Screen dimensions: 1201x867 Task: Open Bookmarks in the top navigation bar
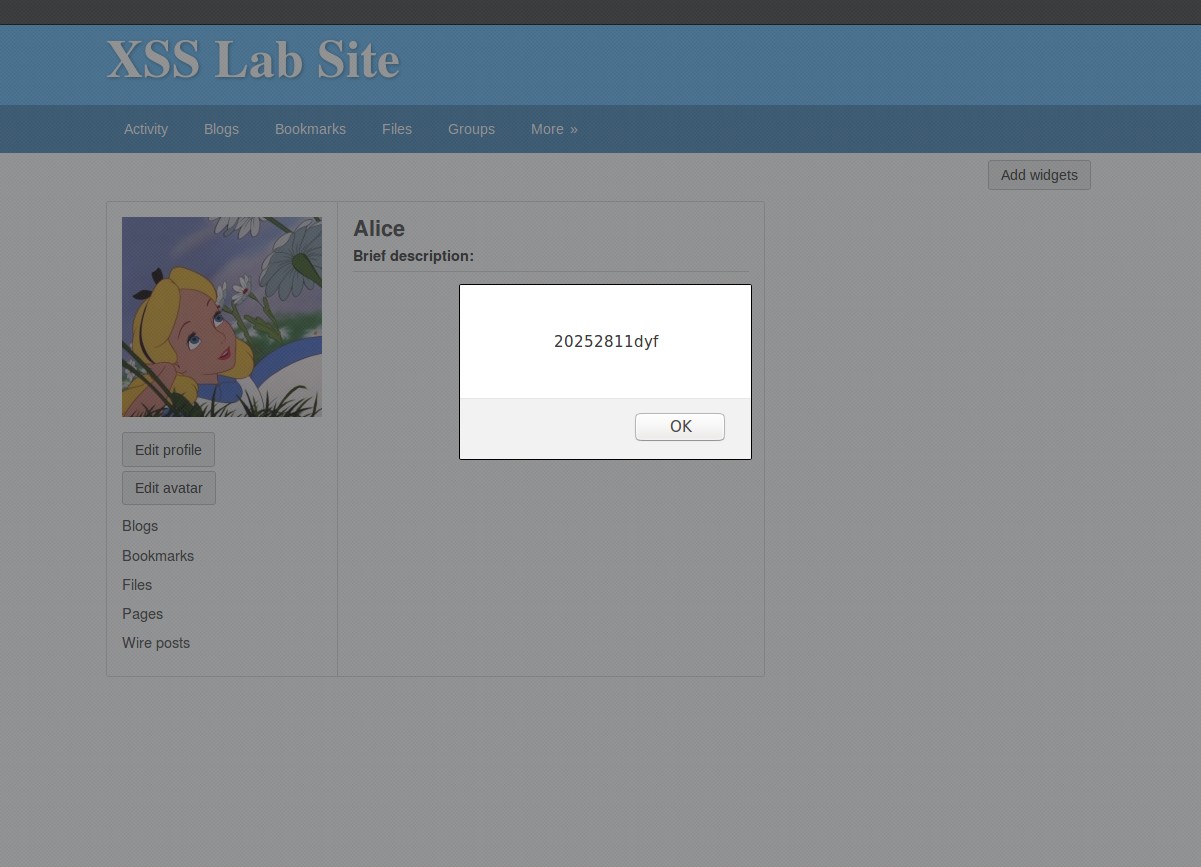point(310,129)
